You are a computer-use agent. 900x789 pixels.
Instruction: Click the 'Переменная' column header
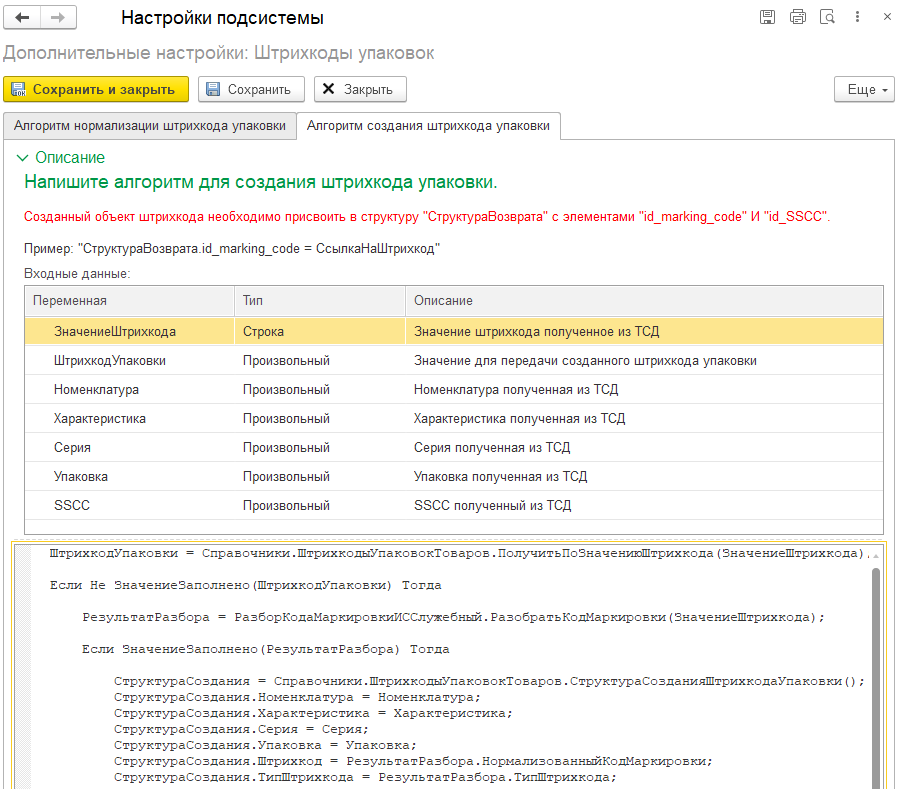tap(129, 301)
